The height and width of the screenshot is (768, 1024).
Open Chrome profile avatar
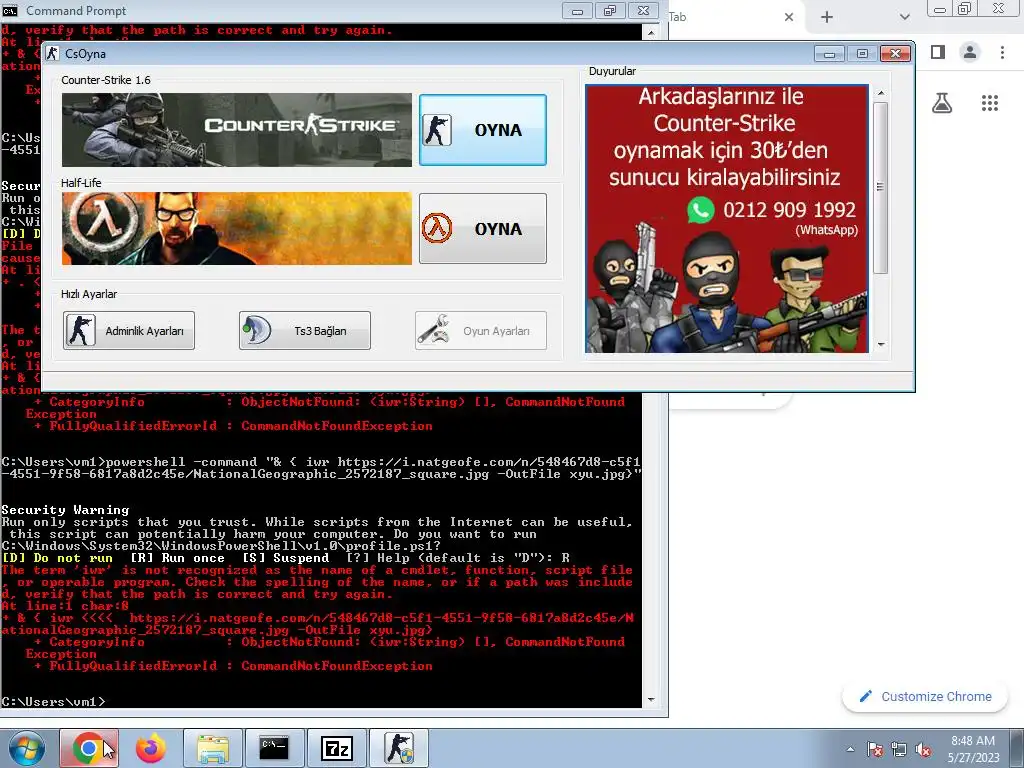970,52
